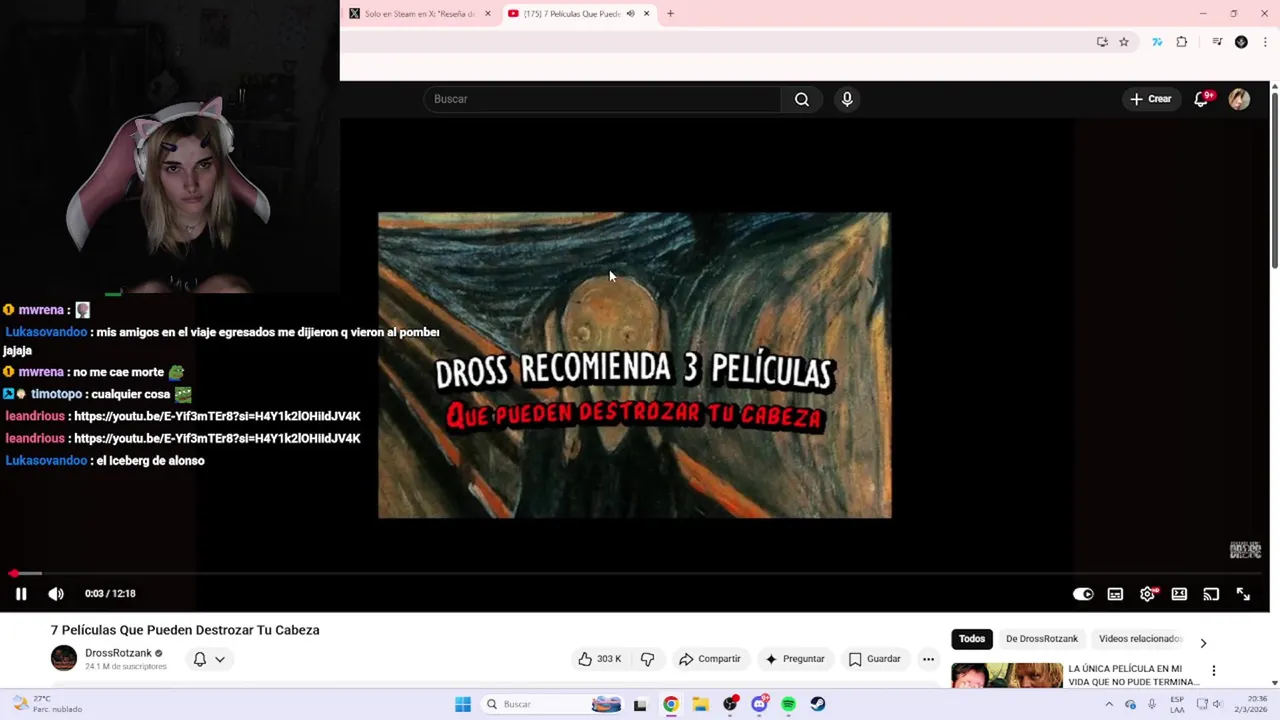Open a new browser tab
Viewport: 1280px width, 720px height.
(670, 14)
